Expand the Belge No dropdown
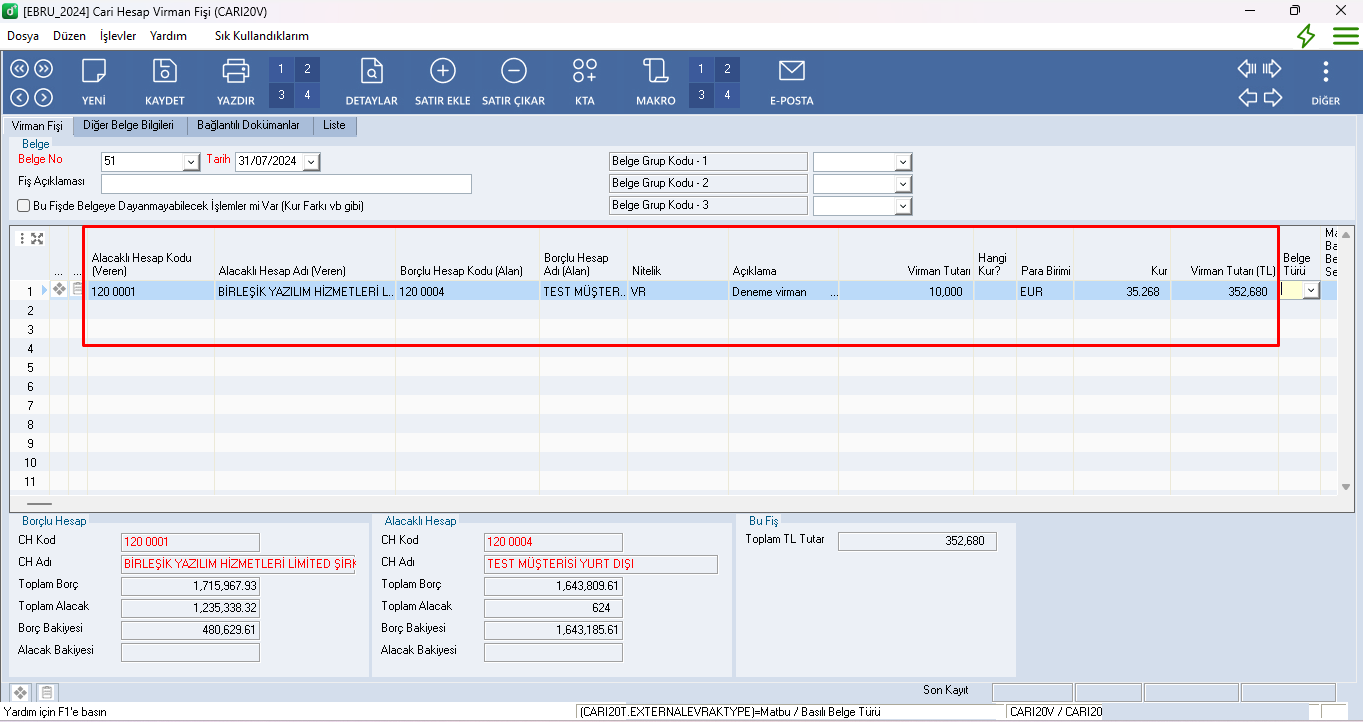This screenshot has width=1363, height=722. point(191,162)
